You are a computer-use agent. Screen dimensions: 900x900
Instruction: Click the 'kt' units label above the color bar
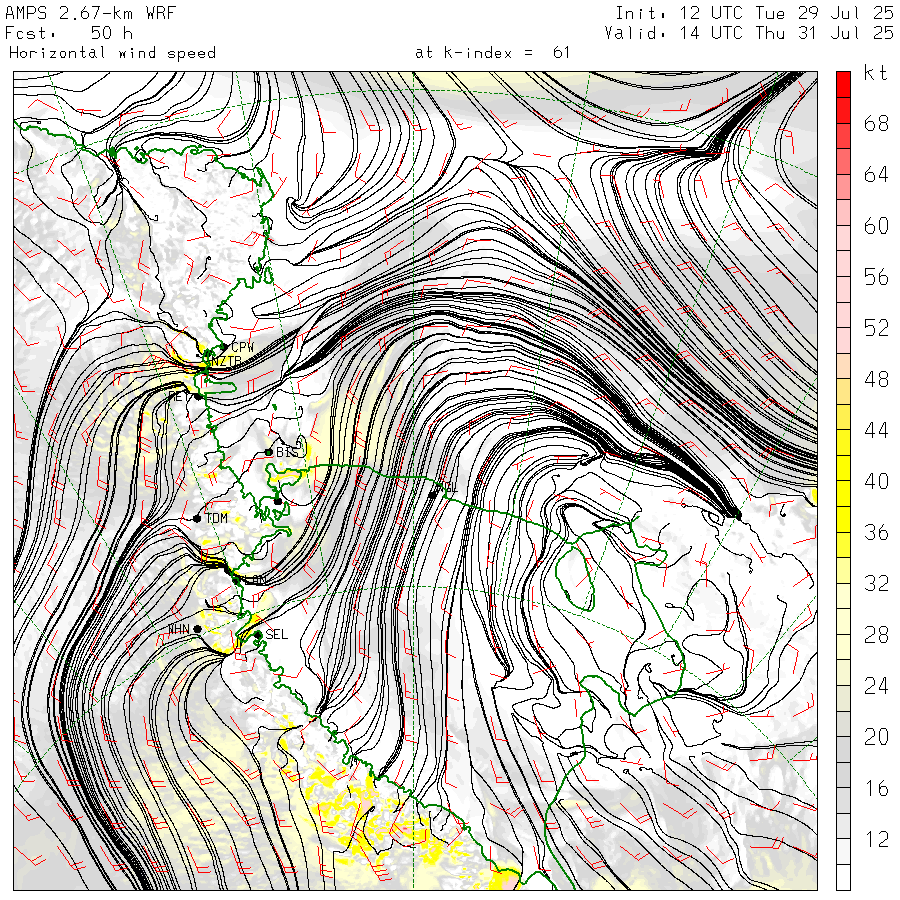pos(875,73)
